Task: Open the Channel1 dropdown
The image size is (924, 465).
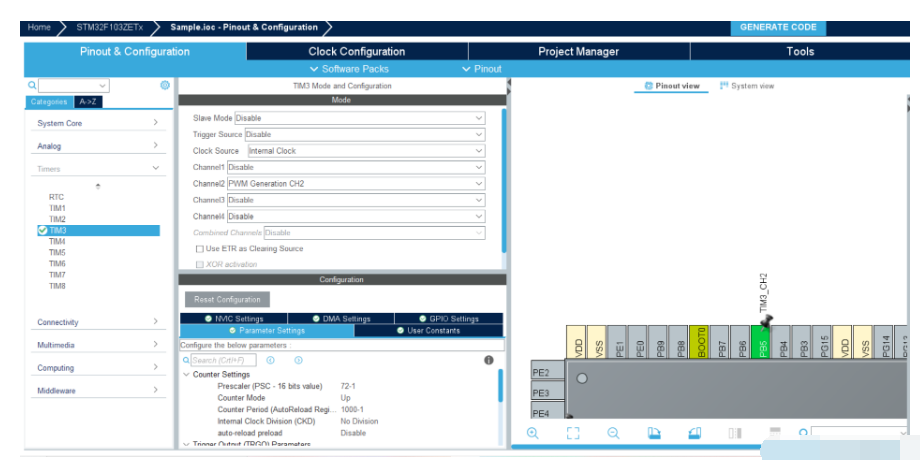Action: tap(356, 167)
